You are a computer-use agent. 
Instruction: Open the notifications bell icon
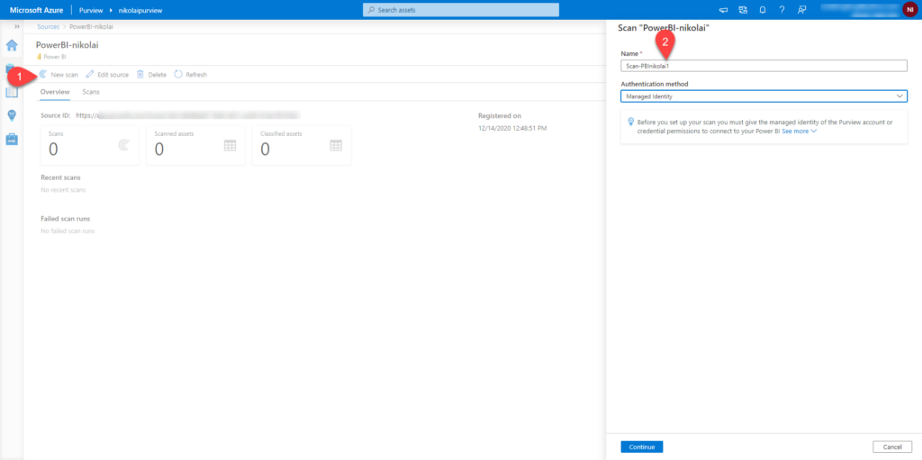pyautogui.click(x=762, y=10)
